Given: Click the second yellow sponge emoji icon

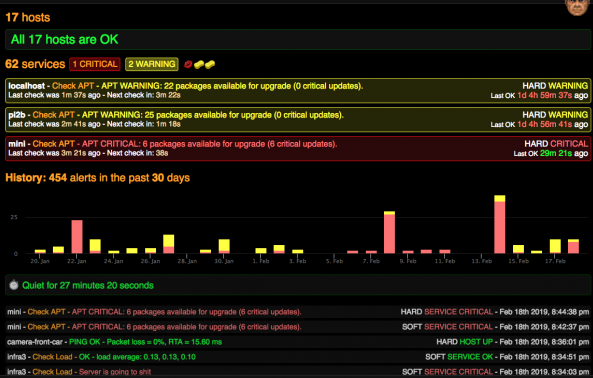Looking at the screenshot, I should (210, 65).
